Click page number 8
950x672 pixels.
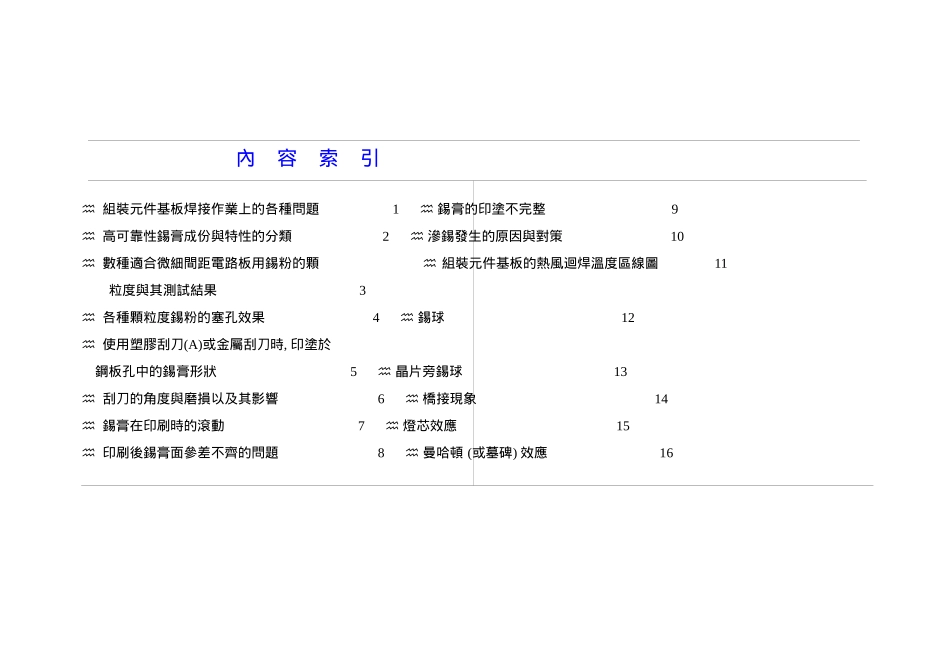tap(380, 453)
